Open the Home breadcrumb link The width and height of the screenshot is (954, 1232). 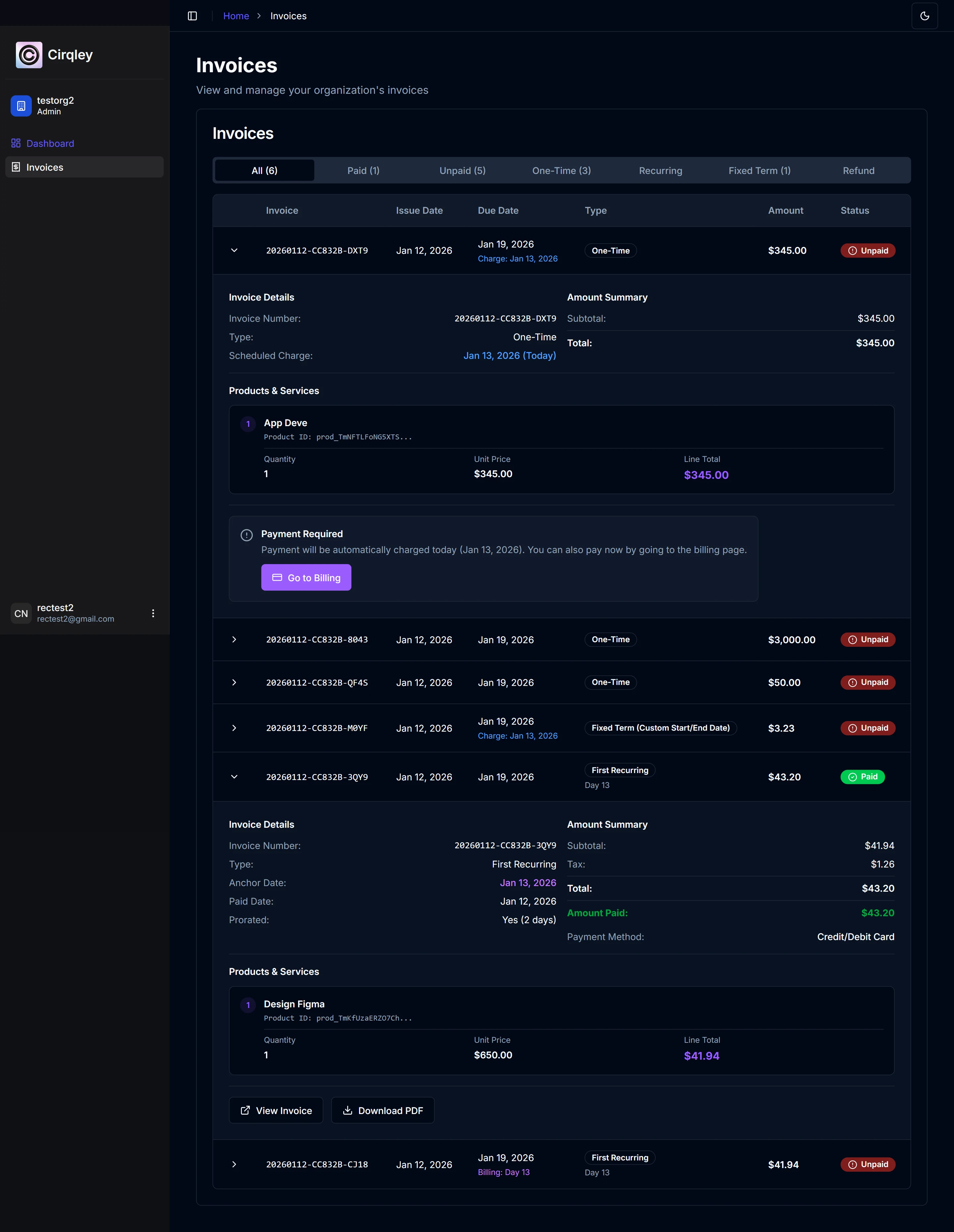pos(236,16)
